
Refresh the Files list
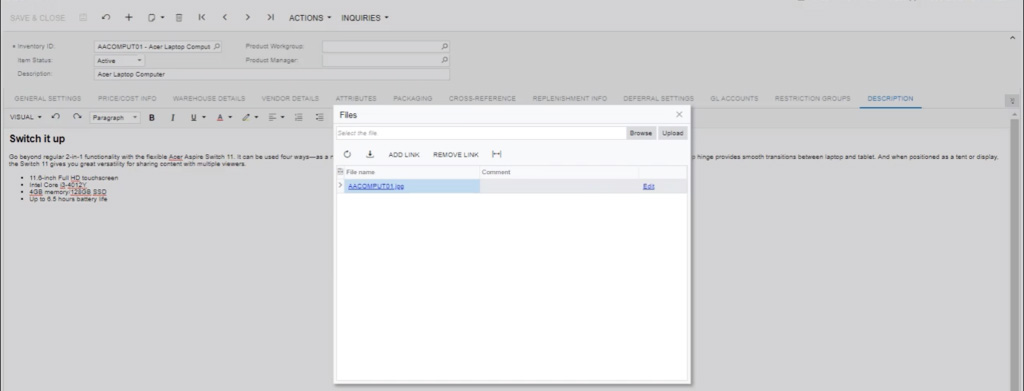tap(347, 155)
